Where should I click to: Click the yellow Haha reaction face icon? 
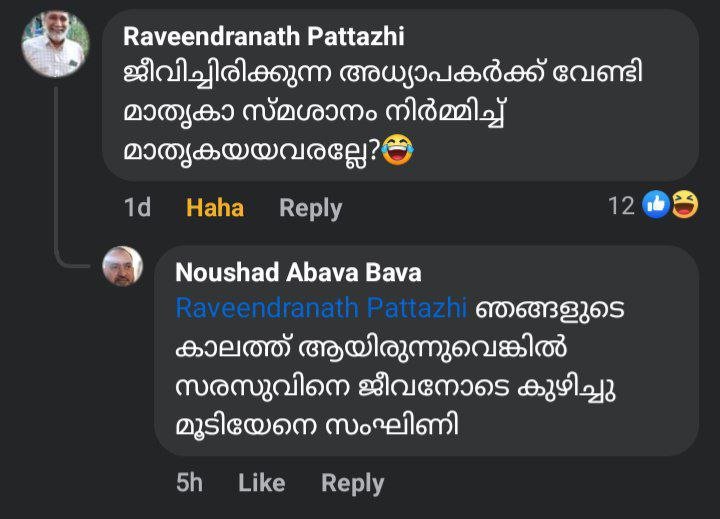(684, 206)
